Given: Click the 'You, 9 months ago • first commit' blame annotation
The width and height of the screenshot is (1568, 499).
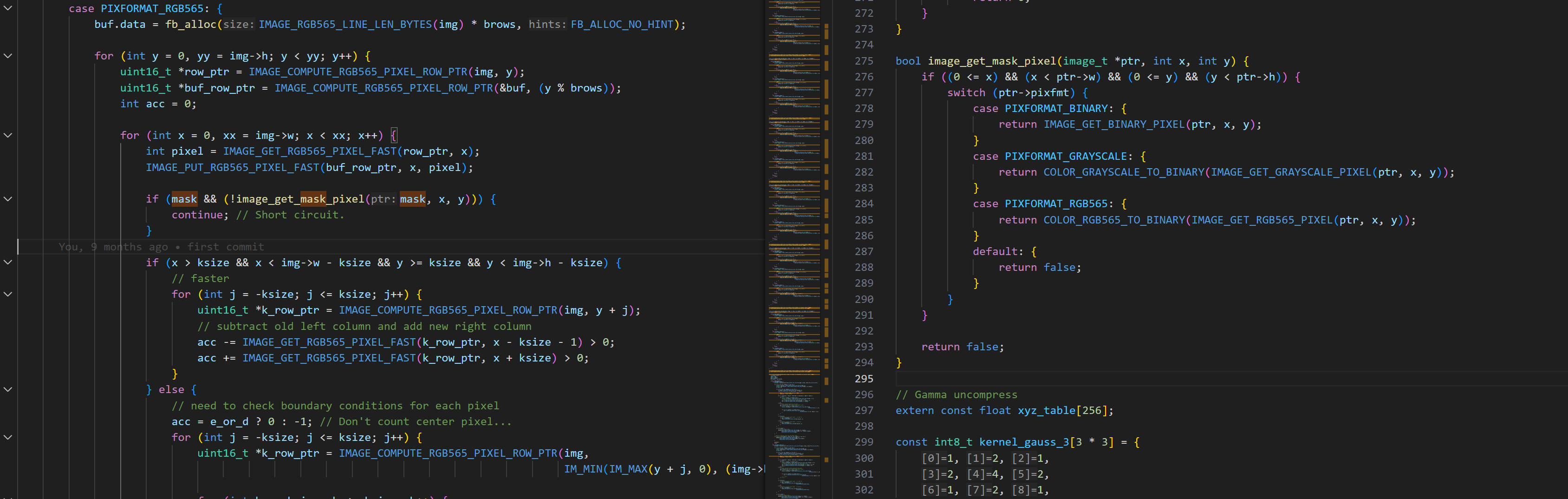Looking at the screenshot, I should coord(161,247).
